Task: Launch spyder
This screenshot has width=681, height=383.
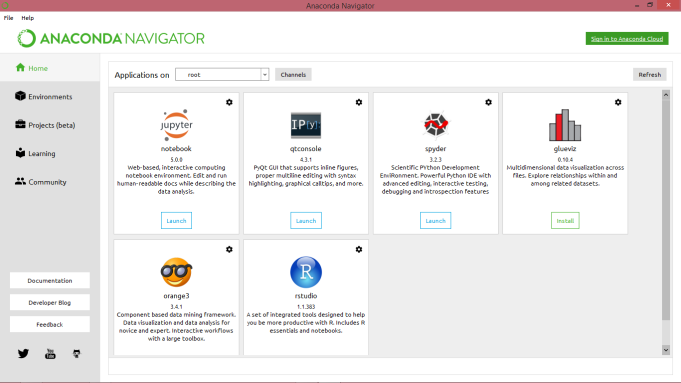Action: (436, 221)
